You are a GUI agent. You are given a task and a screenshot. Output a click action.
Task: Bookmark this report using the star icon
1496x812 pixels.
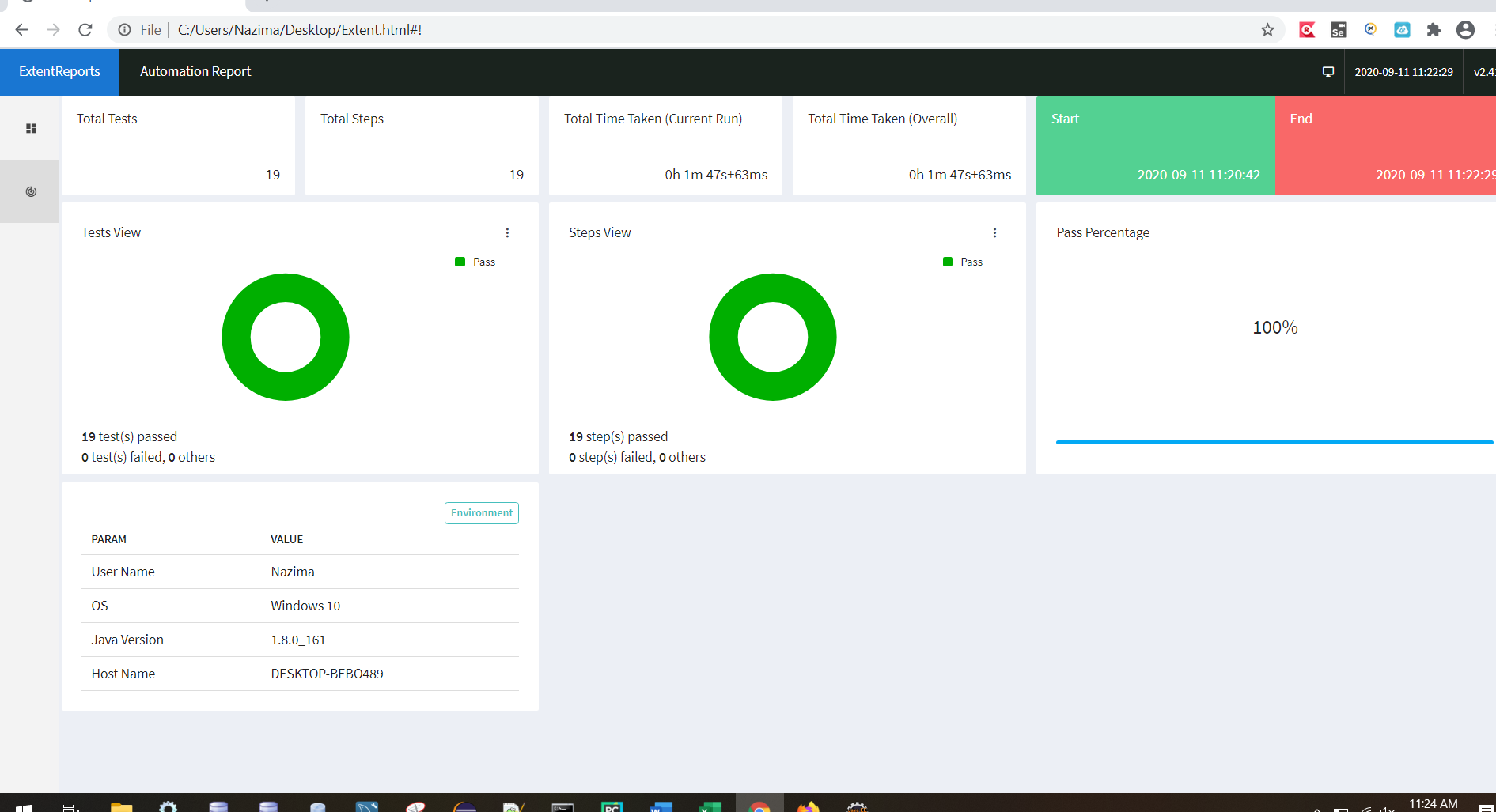tap(1267, 29)
